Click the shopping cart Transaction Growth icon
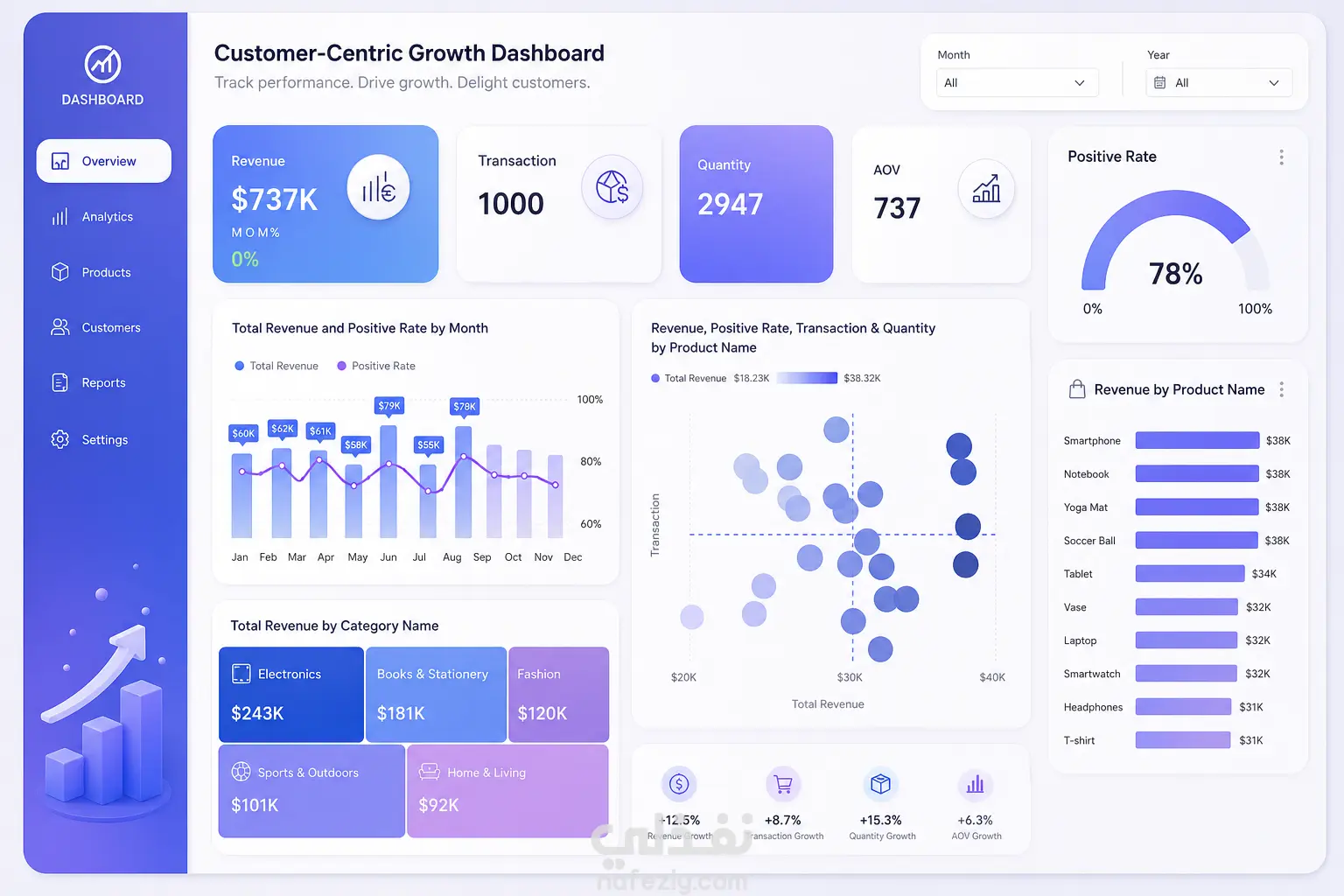1344x896 pixels. (783, 784)
